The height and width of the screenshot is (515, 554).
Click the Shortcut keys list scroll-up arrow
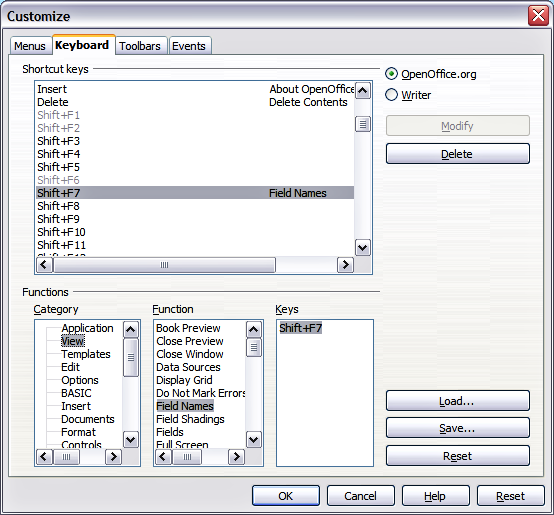coord(363,91)
